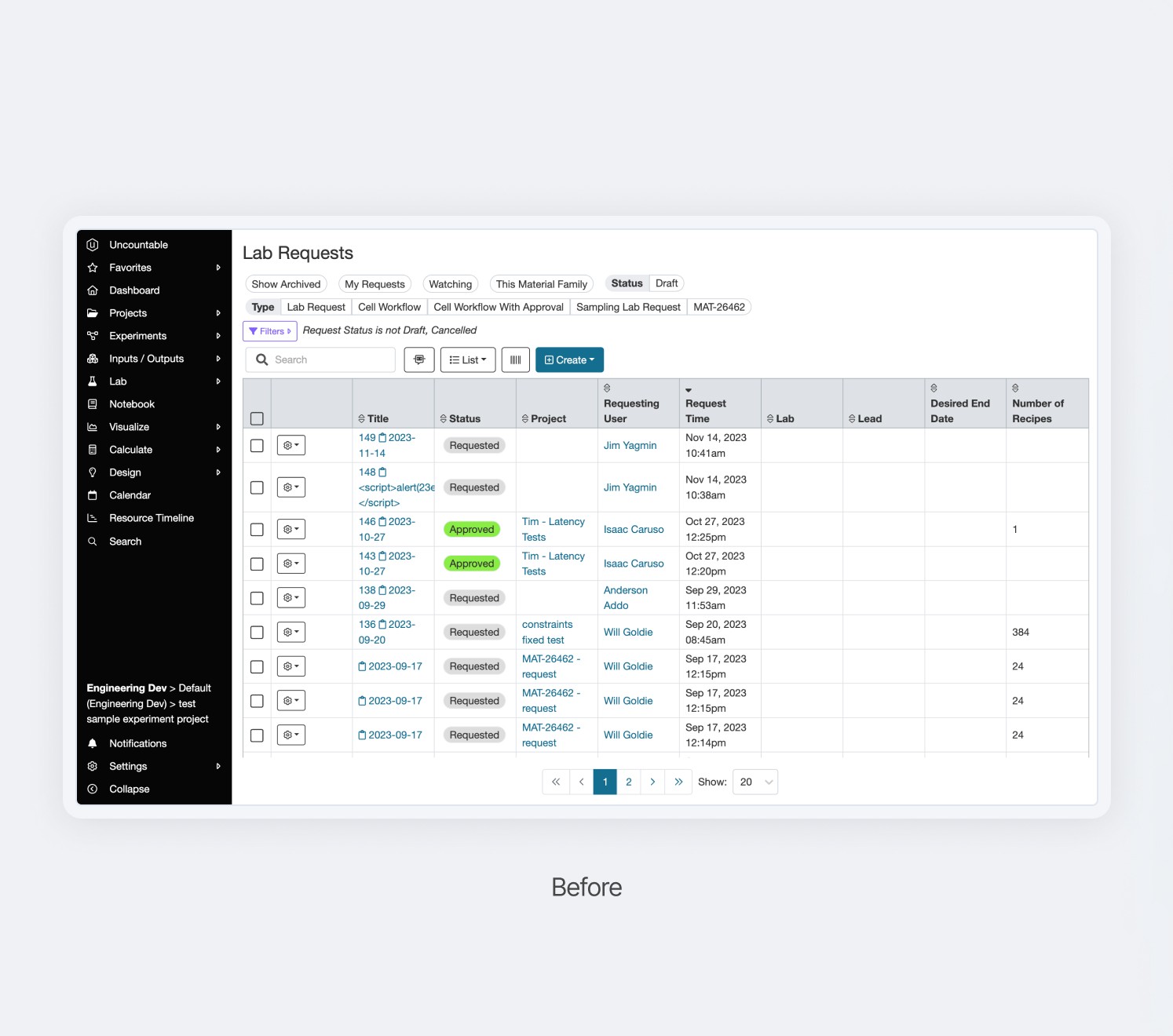Select the Lab Request type tab
The height and width of the screenshot is (1036, 1173).
[x=316, y=307]
